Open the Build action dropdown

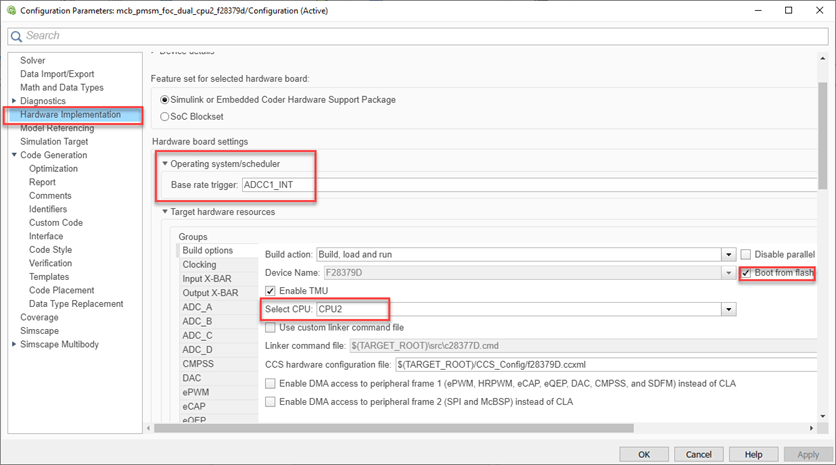tap(729, 254)
